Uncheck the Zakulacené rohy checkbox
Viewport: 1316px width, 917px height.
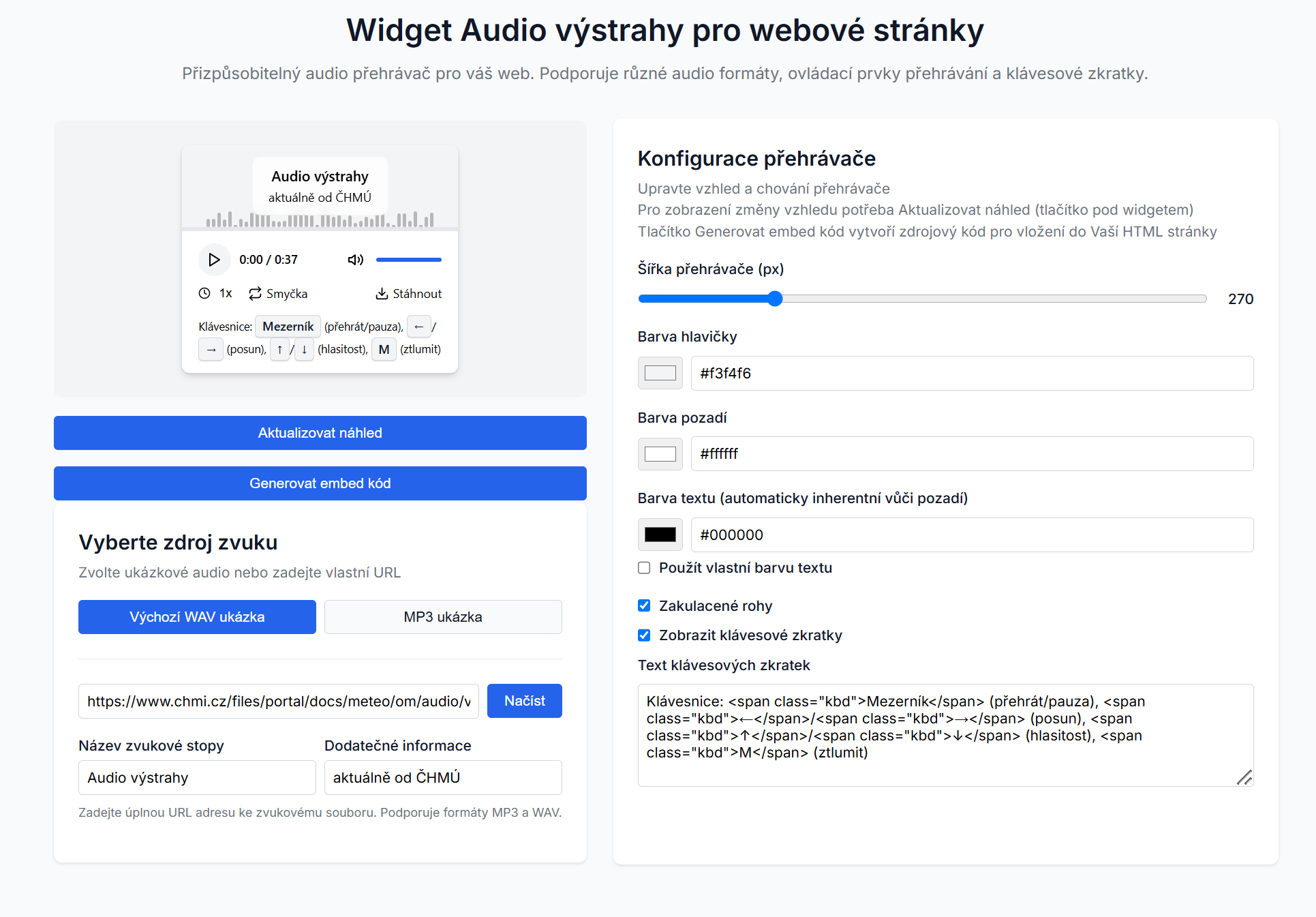pos(644,605)
